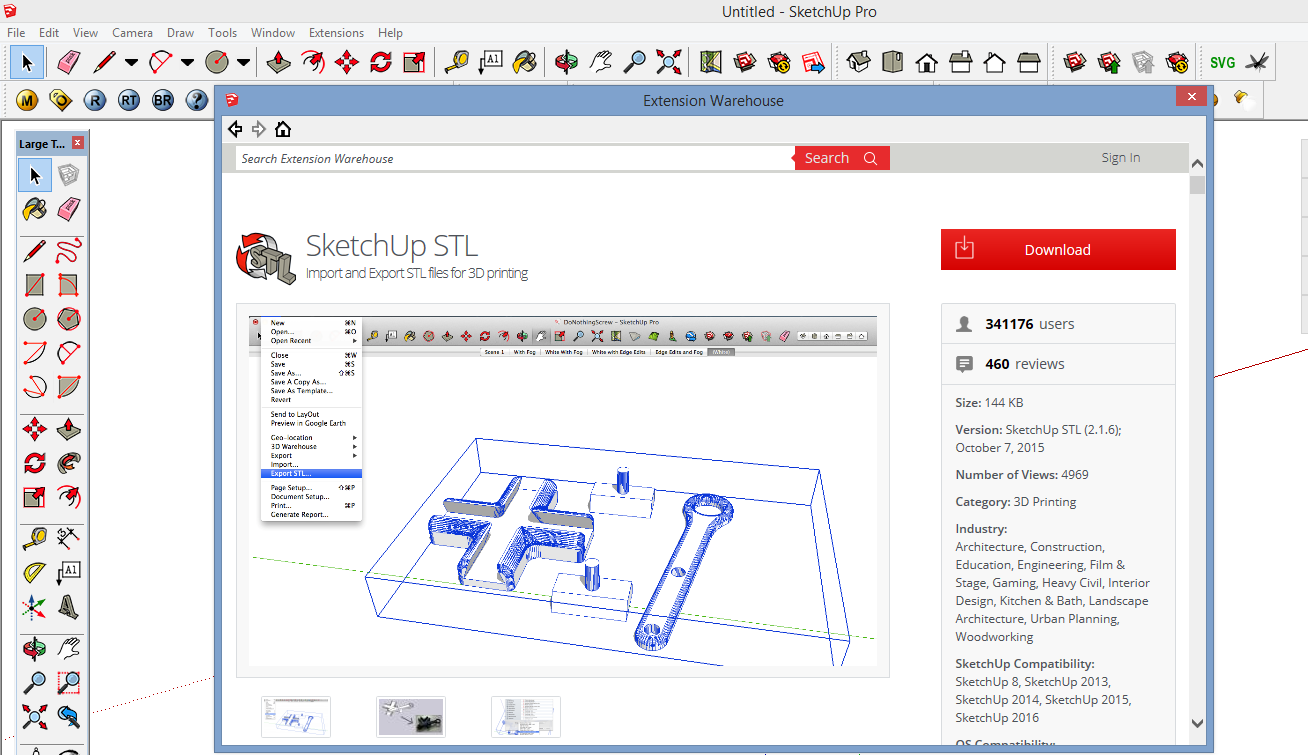This screenshot has width=1308, height=755.
Task: Activate the Push/Pull tool
Action: point(278,62)
